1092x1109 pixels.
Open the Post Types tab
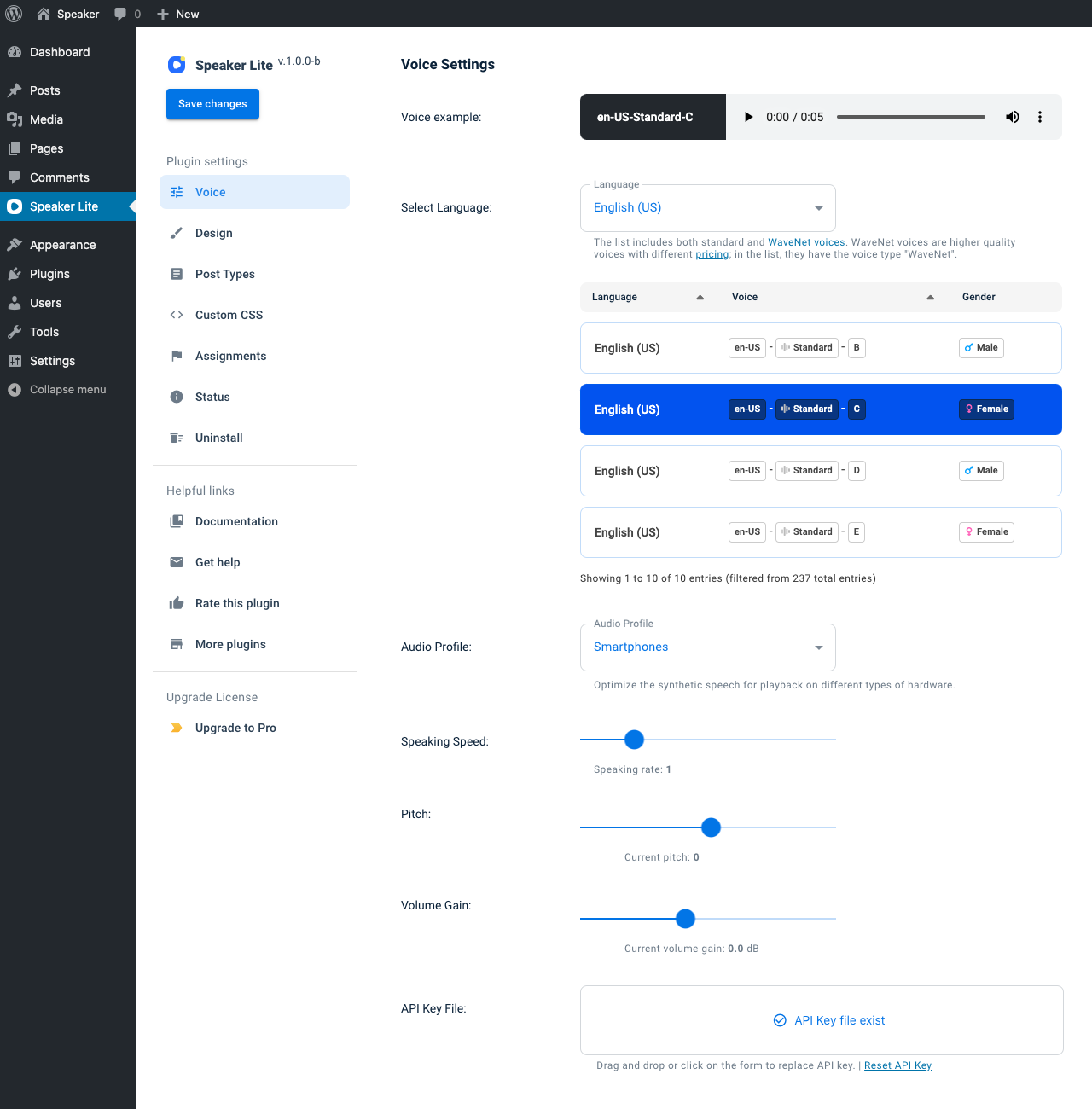click(x=254, y=274)
